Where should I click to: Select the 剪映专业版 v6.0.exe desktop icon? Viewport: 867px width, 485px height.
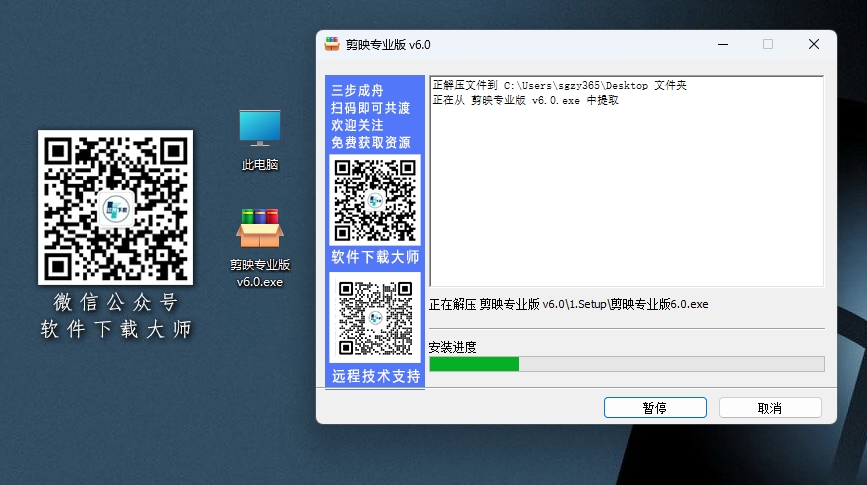point(260,248)
